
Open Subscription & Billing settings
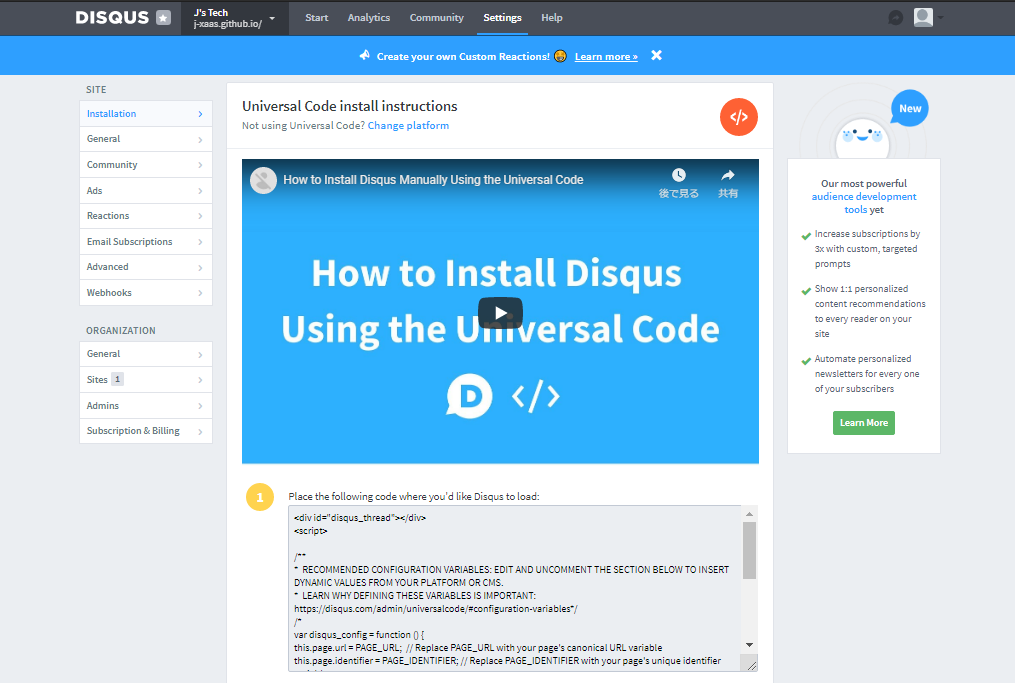146,431
